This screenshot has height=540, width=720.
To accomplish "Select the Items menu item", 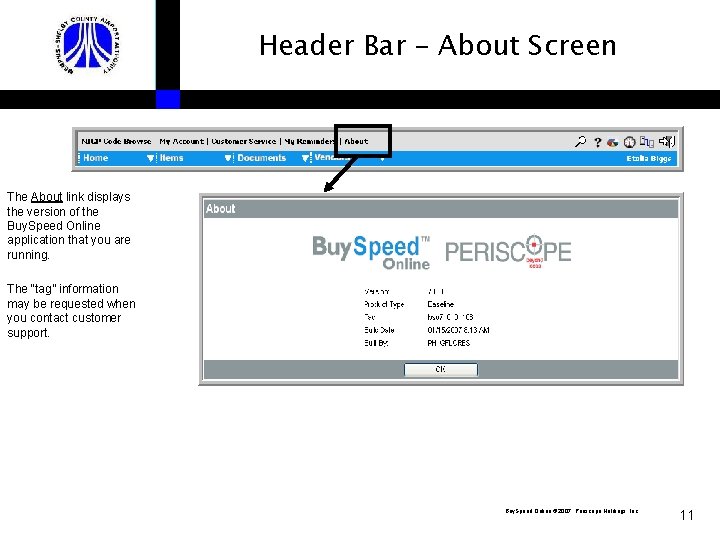I will (x=171, y=158).
